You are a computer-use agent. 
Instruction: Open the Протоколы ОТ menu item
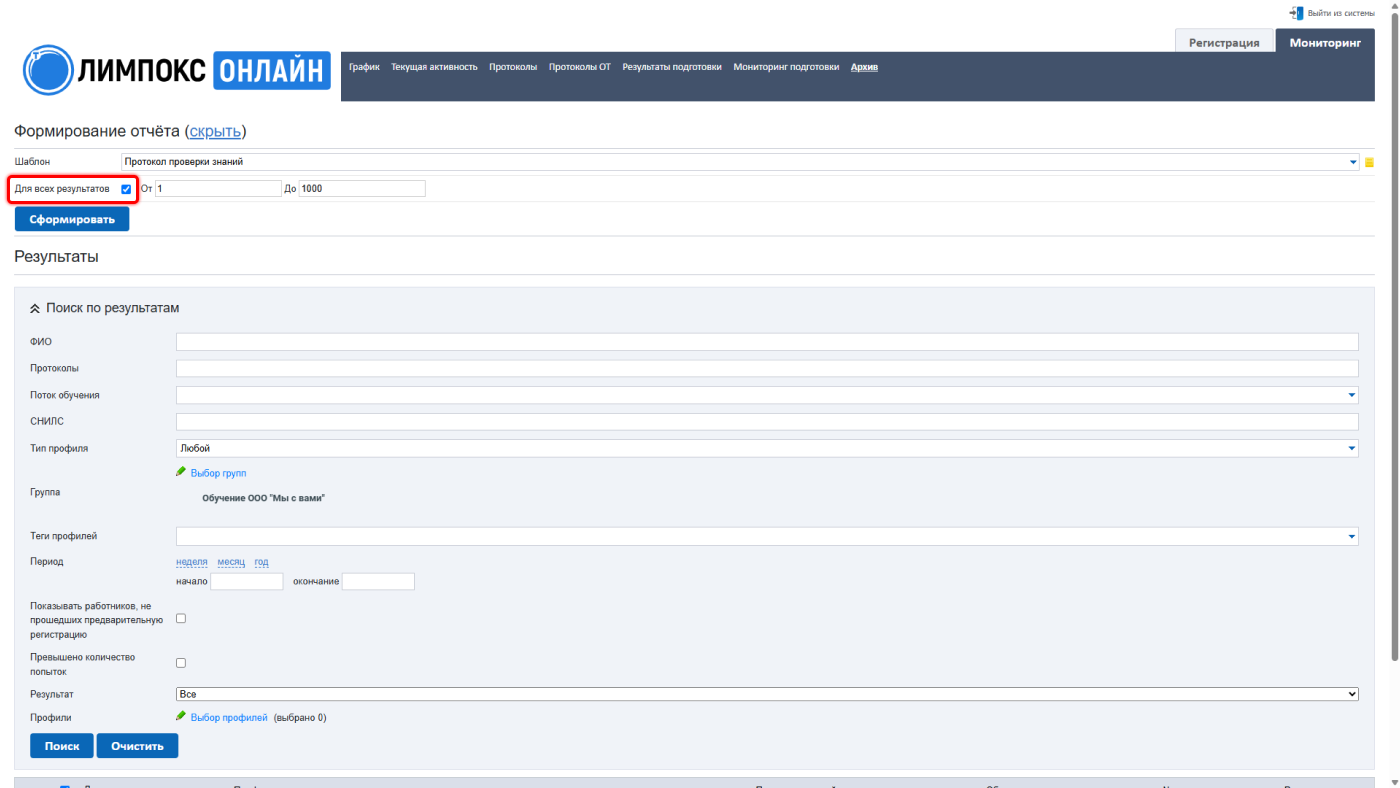pyautogui.click(x=580, y=67)
